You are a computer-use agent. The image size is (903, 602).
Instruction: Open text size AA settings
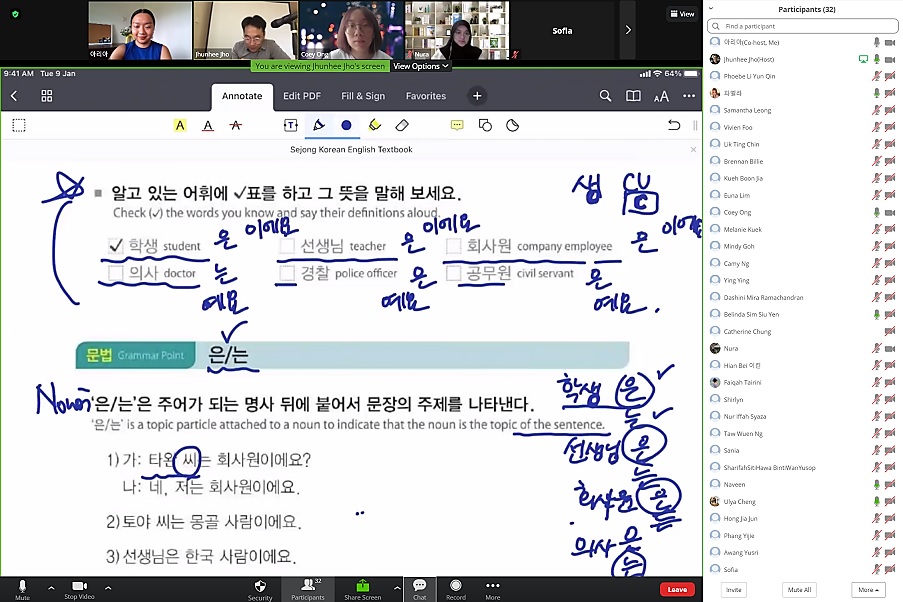(661, 96)
